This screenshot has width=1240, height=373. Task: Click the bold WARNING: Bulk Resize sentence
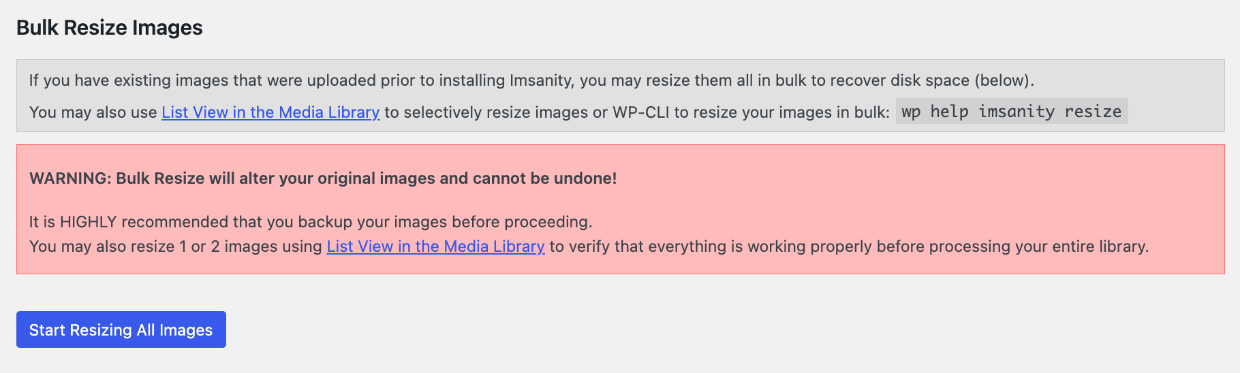(x=323, y=179)
